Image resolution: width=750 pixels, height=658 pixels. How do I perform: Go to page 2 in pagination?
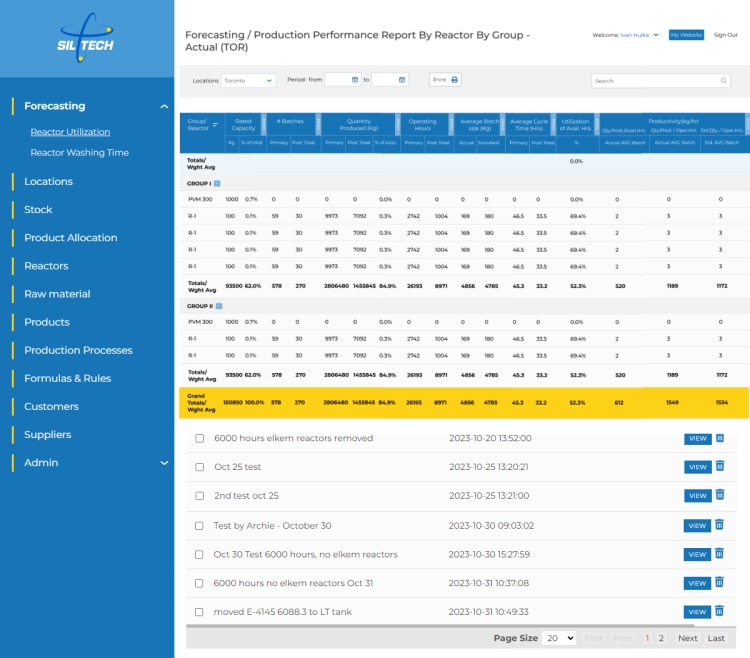661,638
